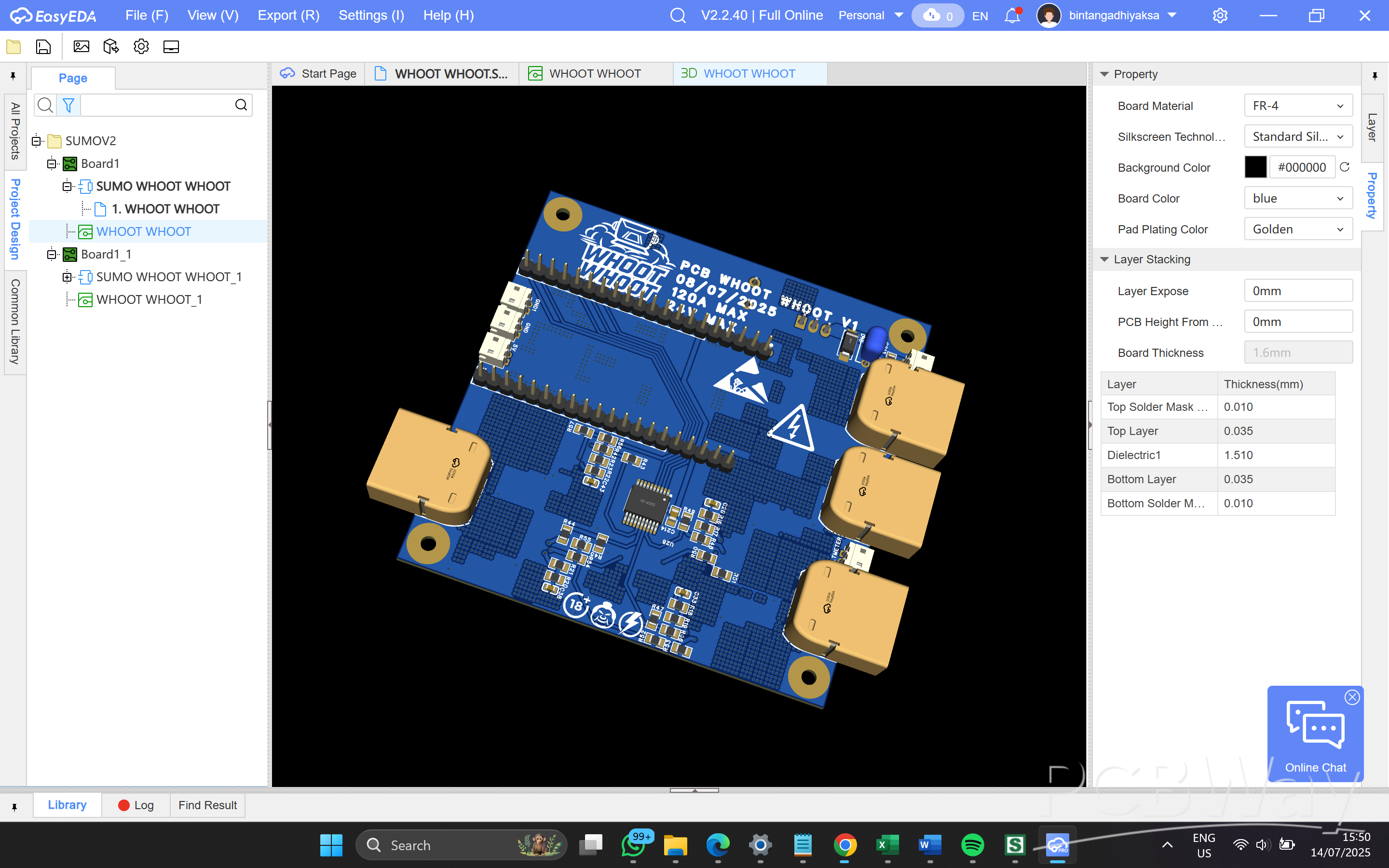1389x868 pixels.
Task: Click the Save icon in the toolbar
Action: tap(43, 46)
